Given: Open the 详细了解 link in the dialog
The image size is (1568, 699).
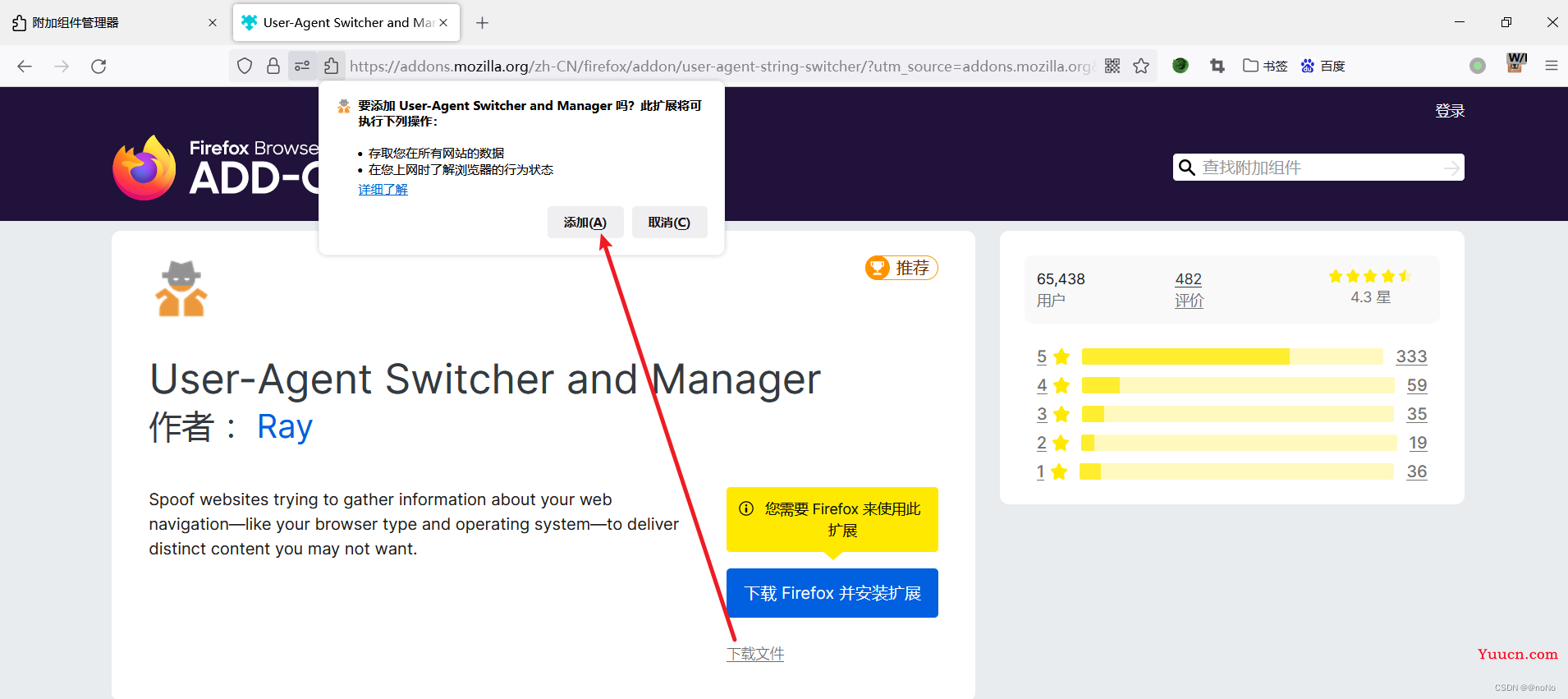Looking at the screenshot, I should click(383, 190).
